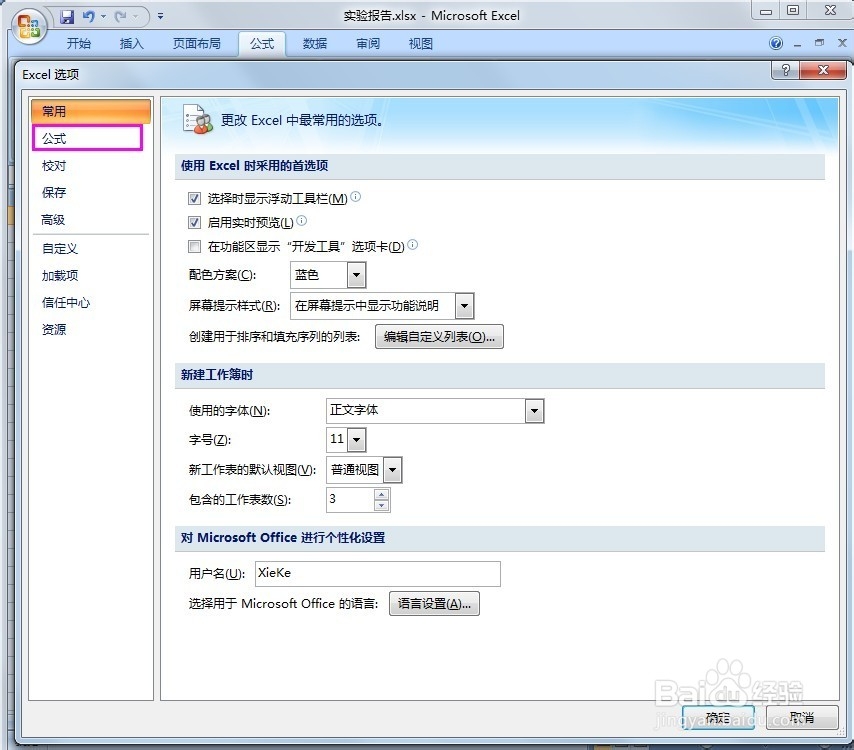
Task: Switch to 视图 ribbon tab
Action: pyautogui.click(x=421, y=44)
